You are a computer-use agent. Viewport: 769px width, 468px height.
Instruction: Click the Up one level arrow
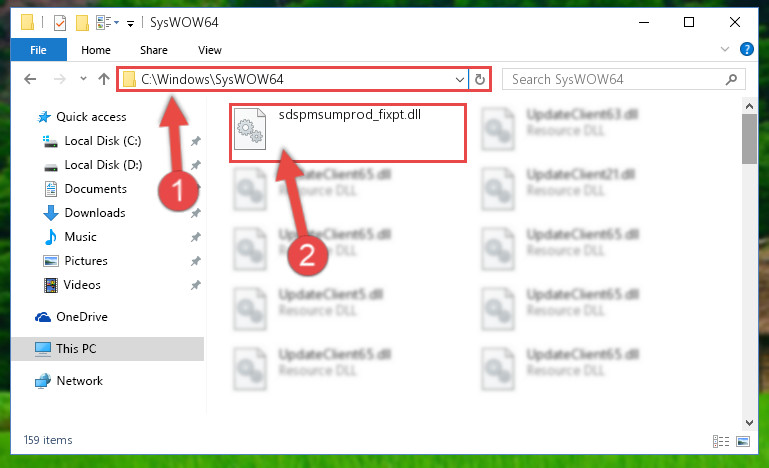[103, 79]
